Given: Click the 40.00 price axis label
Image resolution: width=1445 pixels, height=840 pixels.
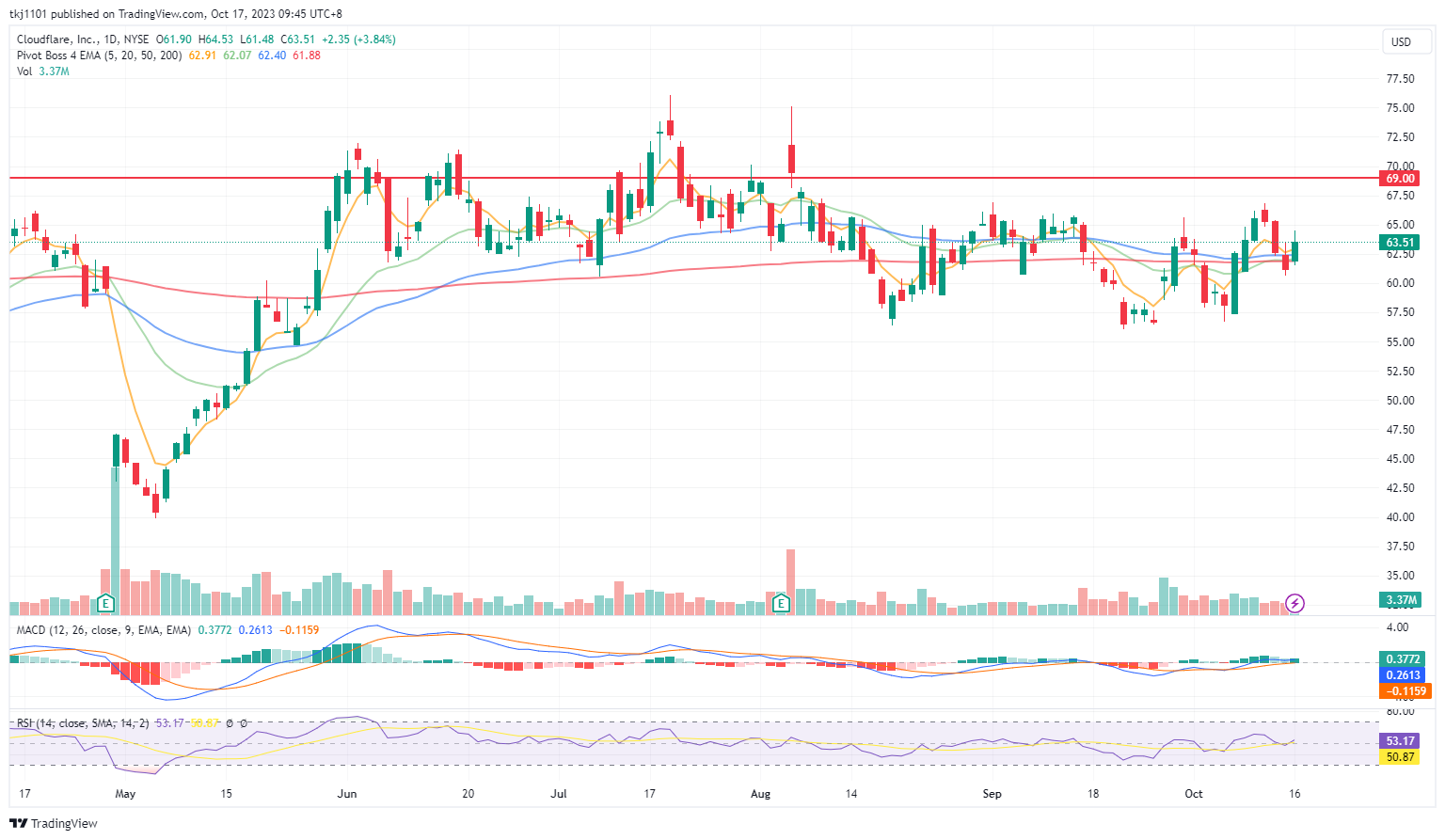Looking at the screenshot, I should [x=1400, y=517].
